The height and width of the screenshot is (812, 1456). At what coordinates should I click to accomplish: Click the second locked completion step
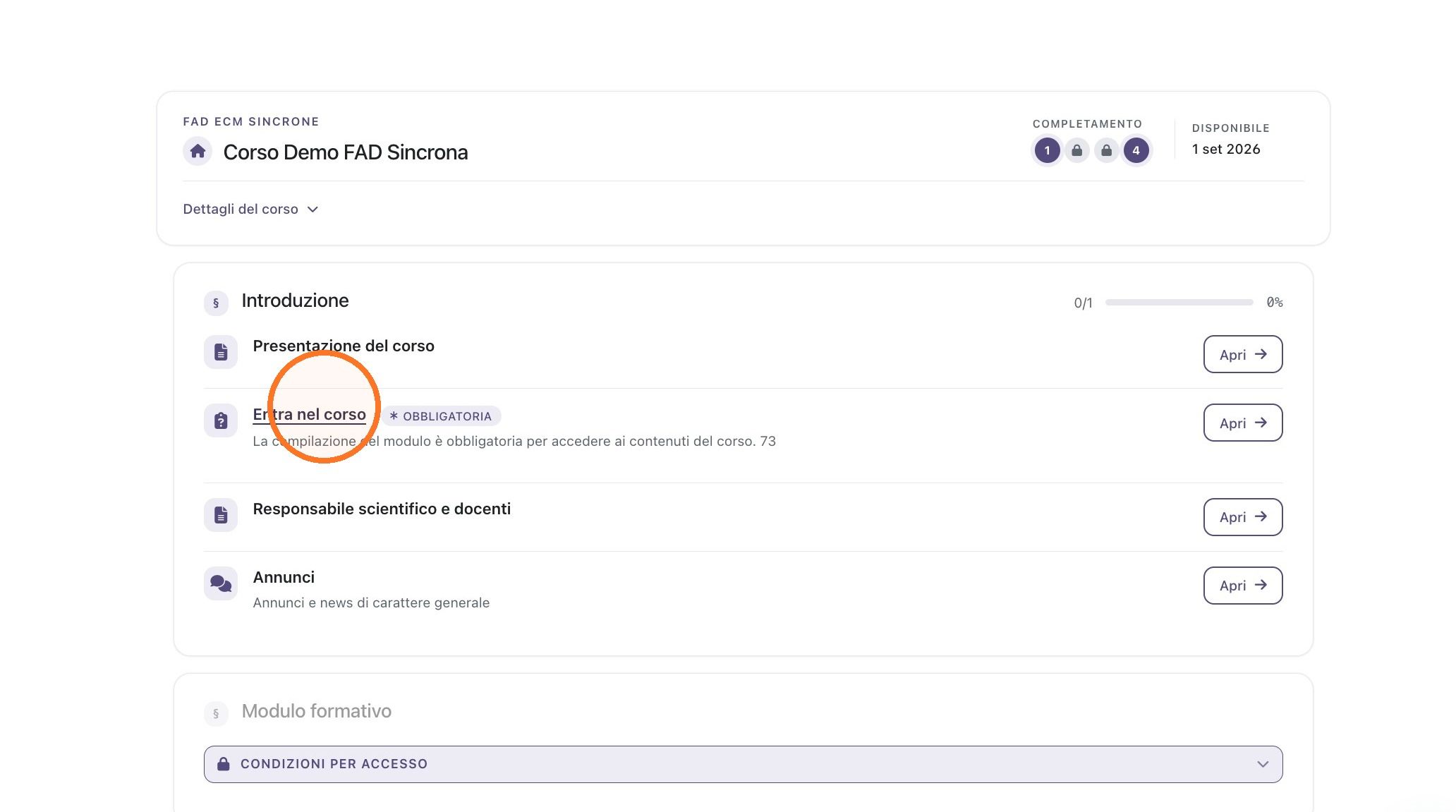1106,150
